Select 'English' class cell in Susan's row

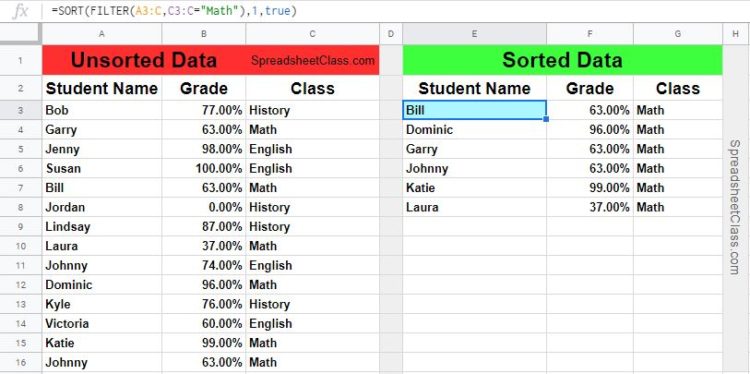click(312, 168)
